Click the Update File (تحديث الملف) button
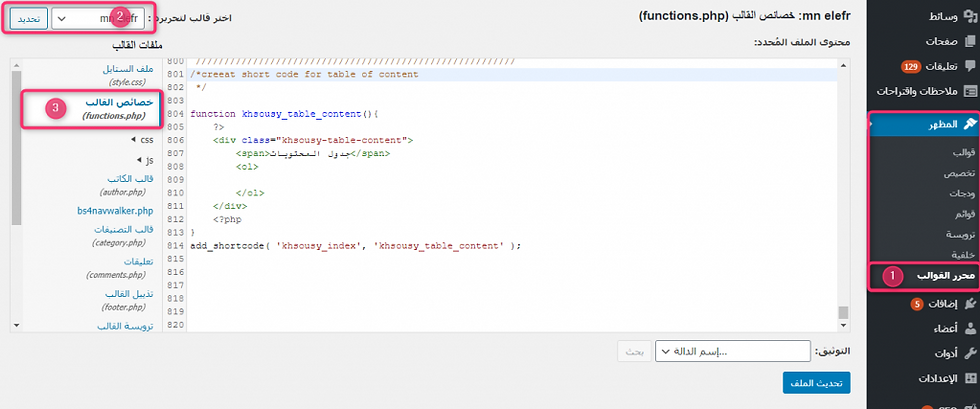The image size is (980, 409). [x=816, y=383]
